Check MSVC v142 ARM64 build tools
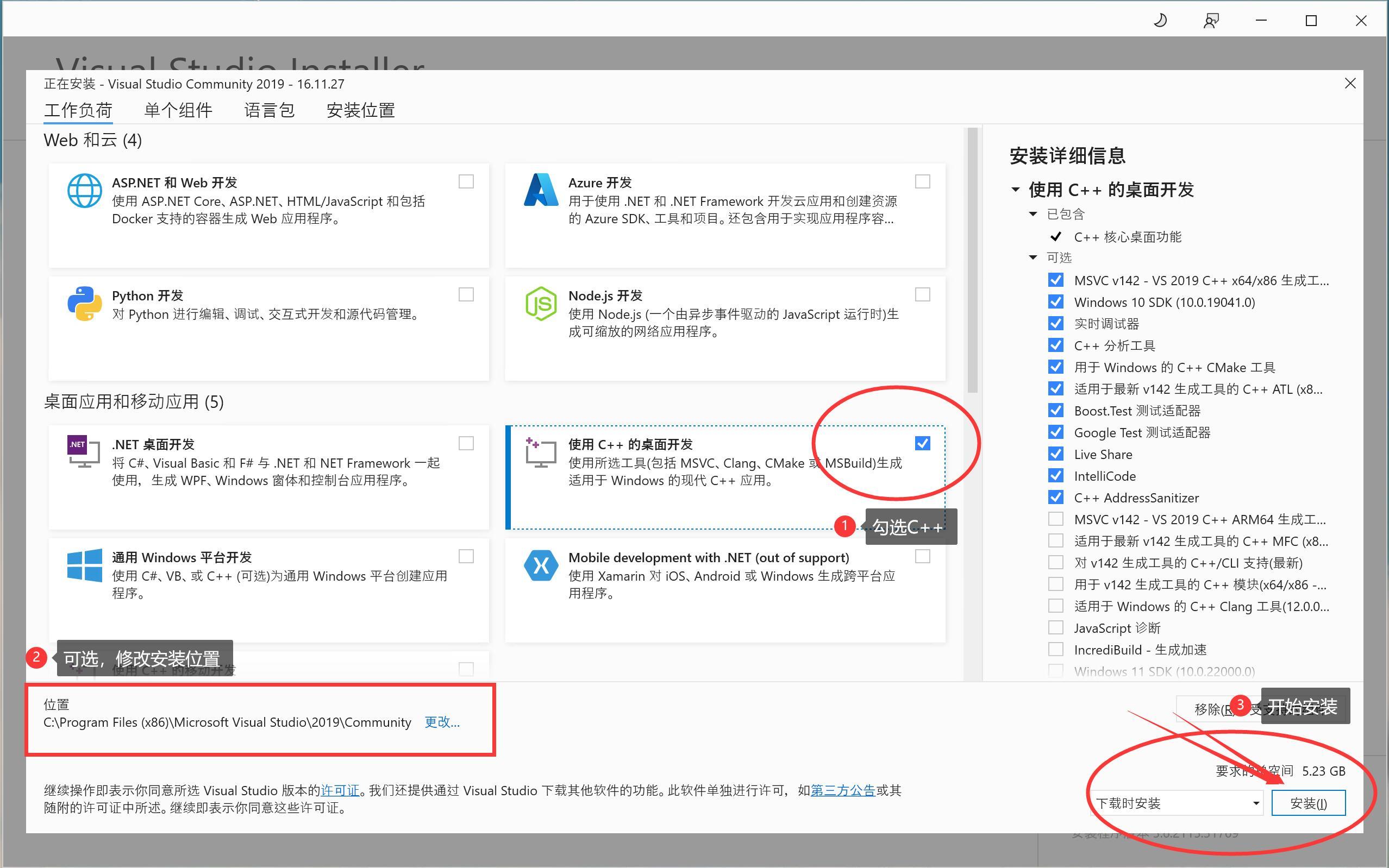This screenshot has height=868, width=1389. [x=1055, y=519]
